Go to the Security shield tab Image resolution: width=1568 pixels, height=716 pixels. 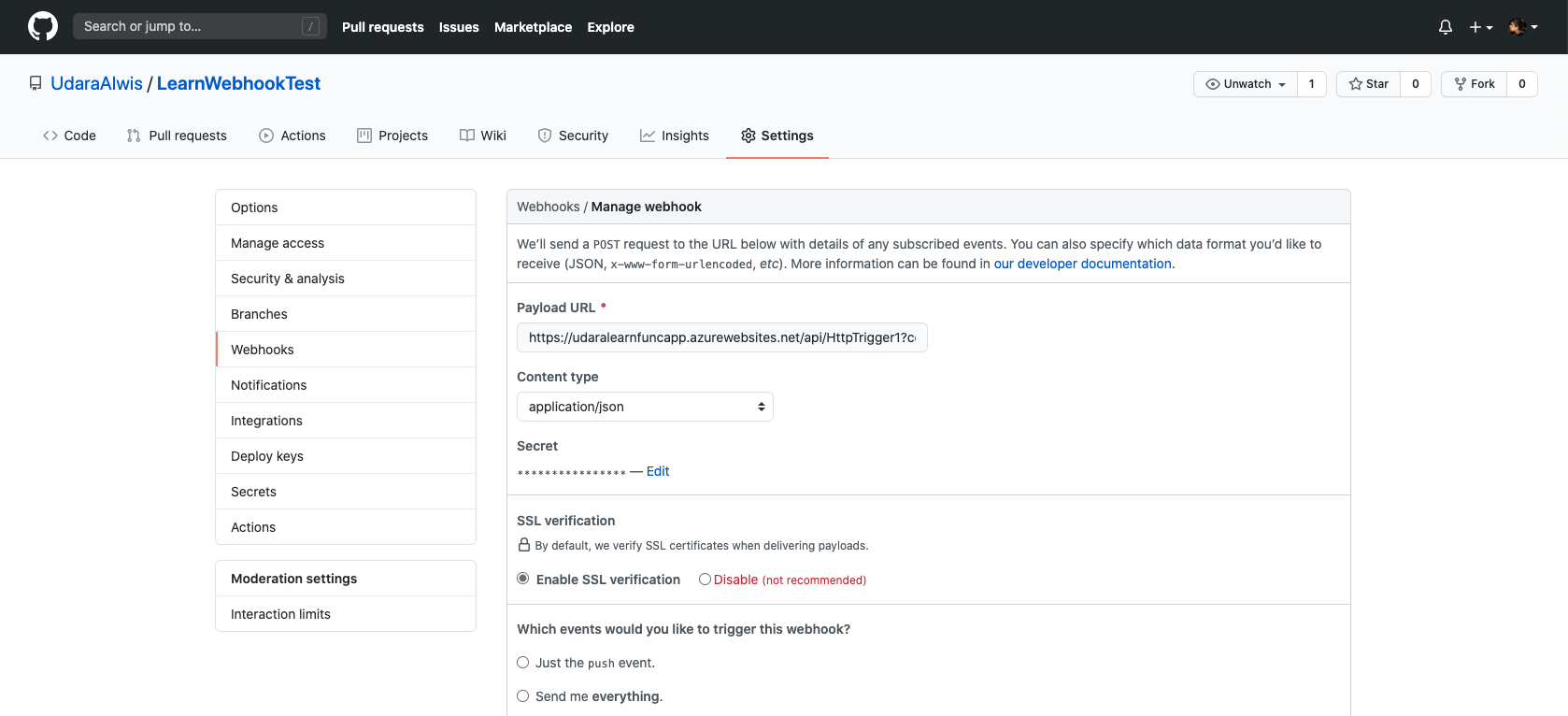pyautogui.click(x=573, y=136)
